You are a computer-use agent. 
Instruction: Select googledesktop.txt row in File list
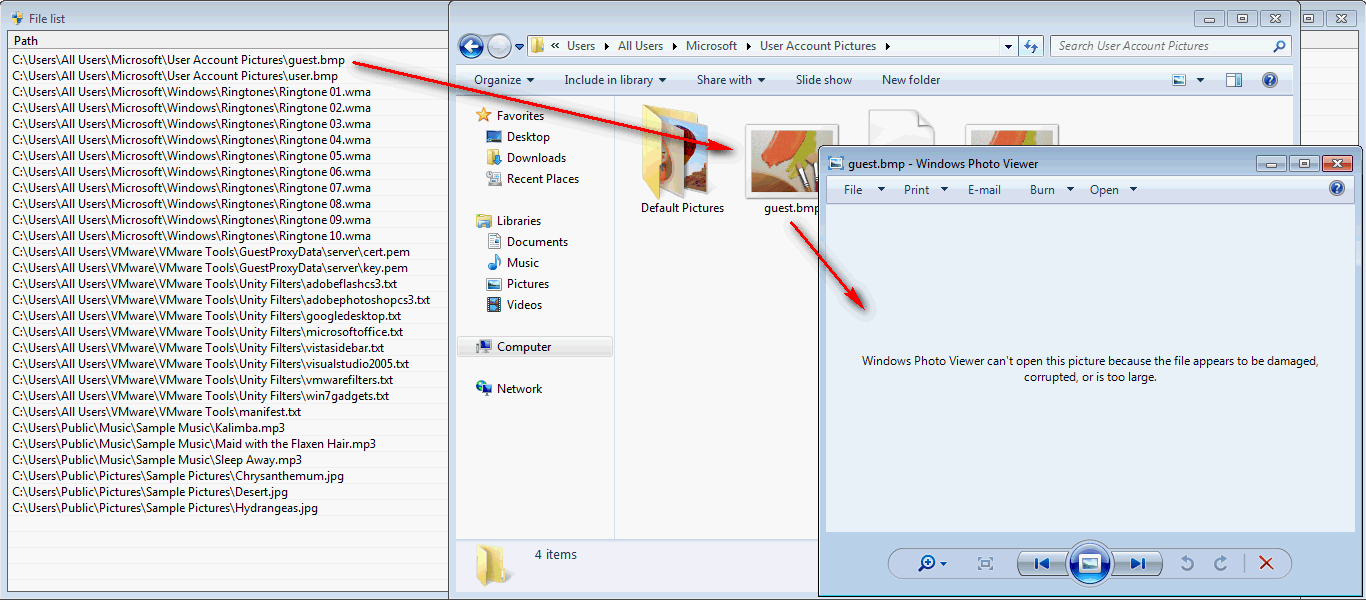pyautogui.click(x=206, y=316)
